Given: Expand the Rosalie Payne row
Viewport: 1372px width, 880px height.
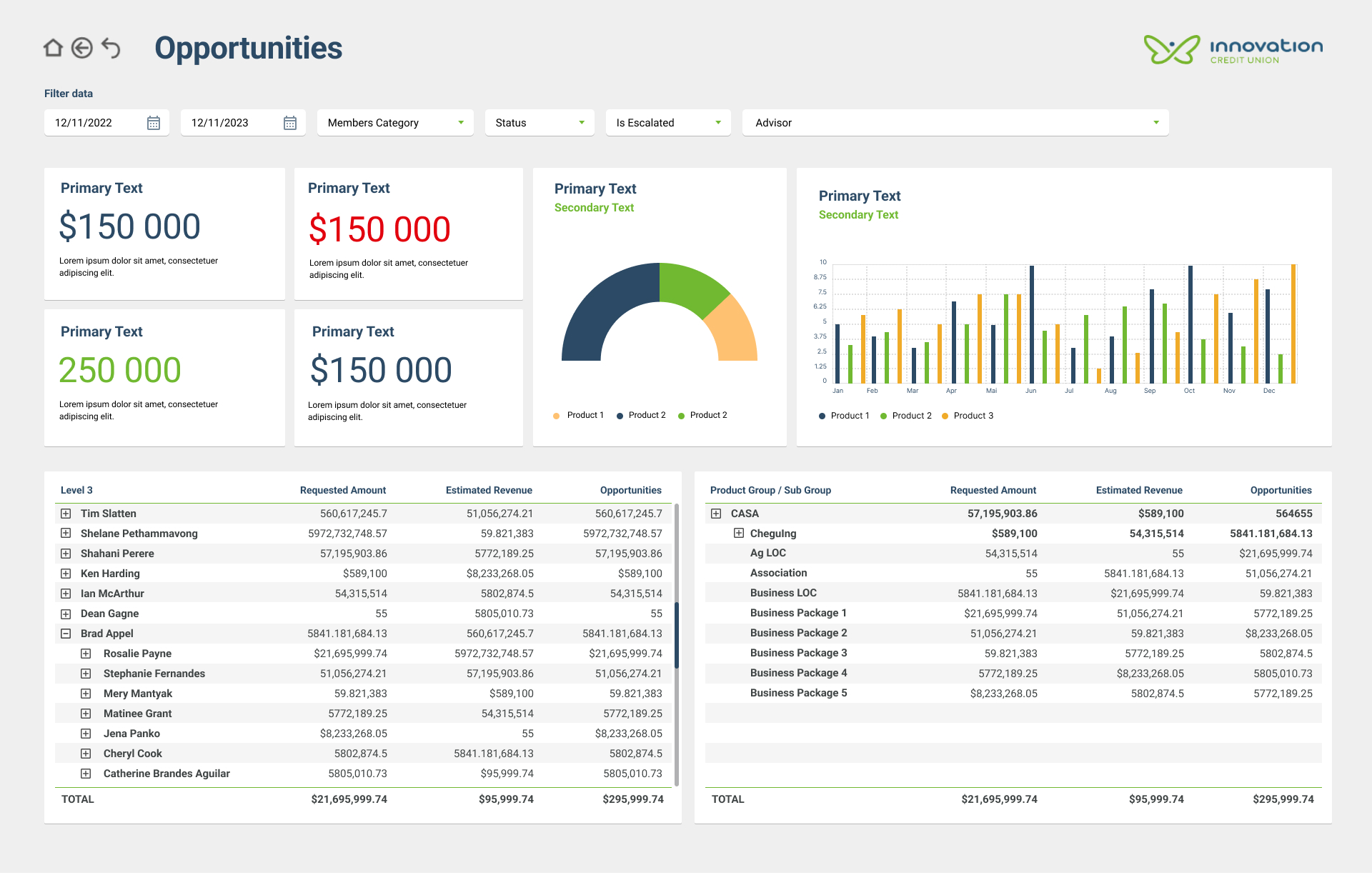Looking at the screenshot, I should 86,654.
